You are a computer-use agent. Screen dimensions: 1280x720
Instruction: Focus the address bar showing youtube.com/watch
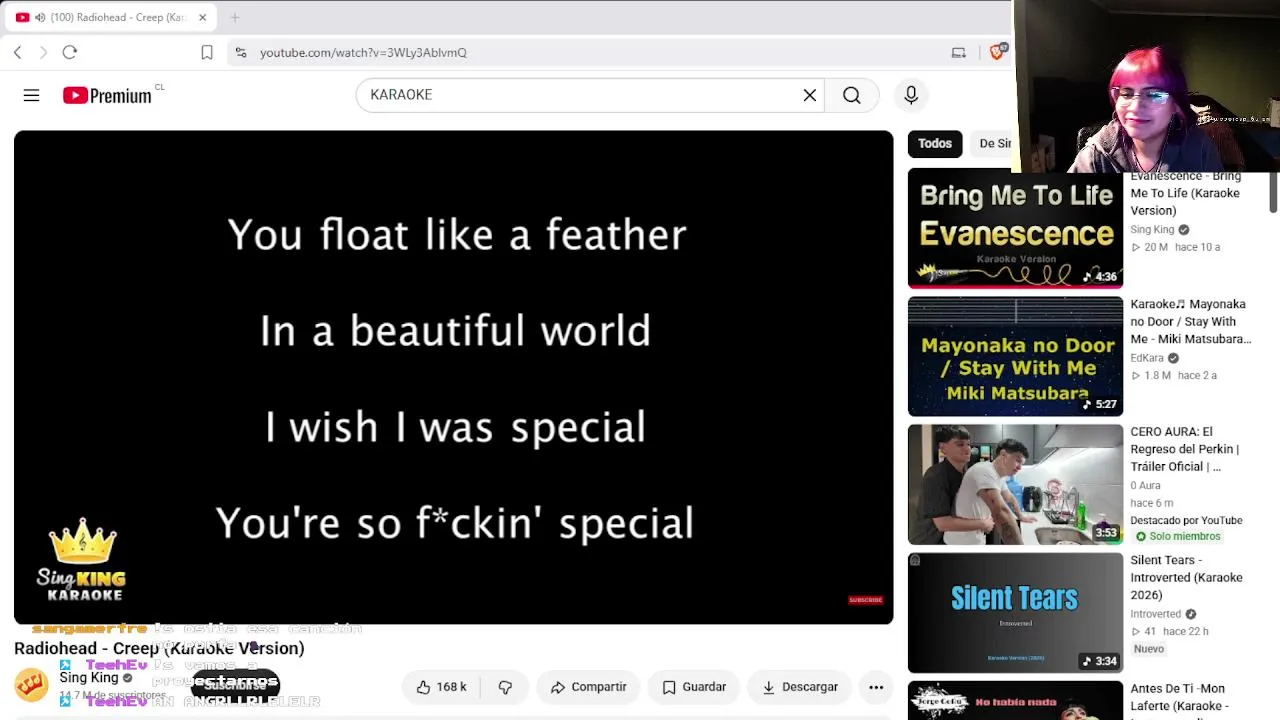click(x=590, y=52)
